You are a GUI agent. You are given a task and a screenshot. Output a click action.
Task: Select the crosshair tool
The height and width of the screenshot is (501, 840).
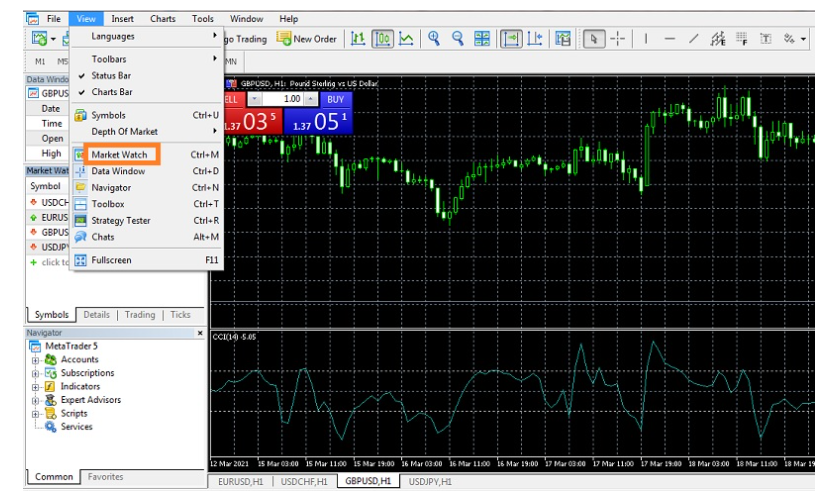tap(617, 39)
